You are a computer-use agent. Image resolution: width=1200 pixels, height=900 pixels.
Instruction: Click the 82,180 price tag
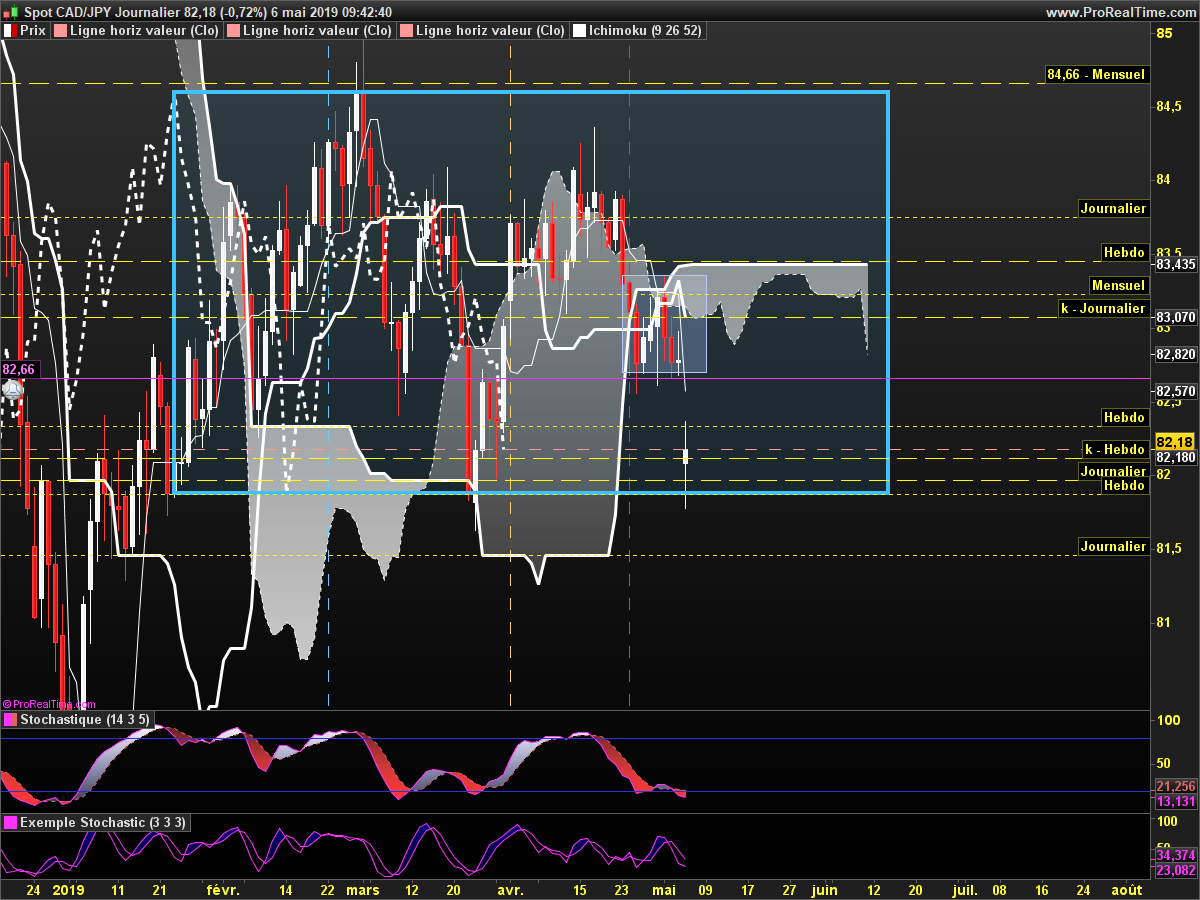point(1175,457)
